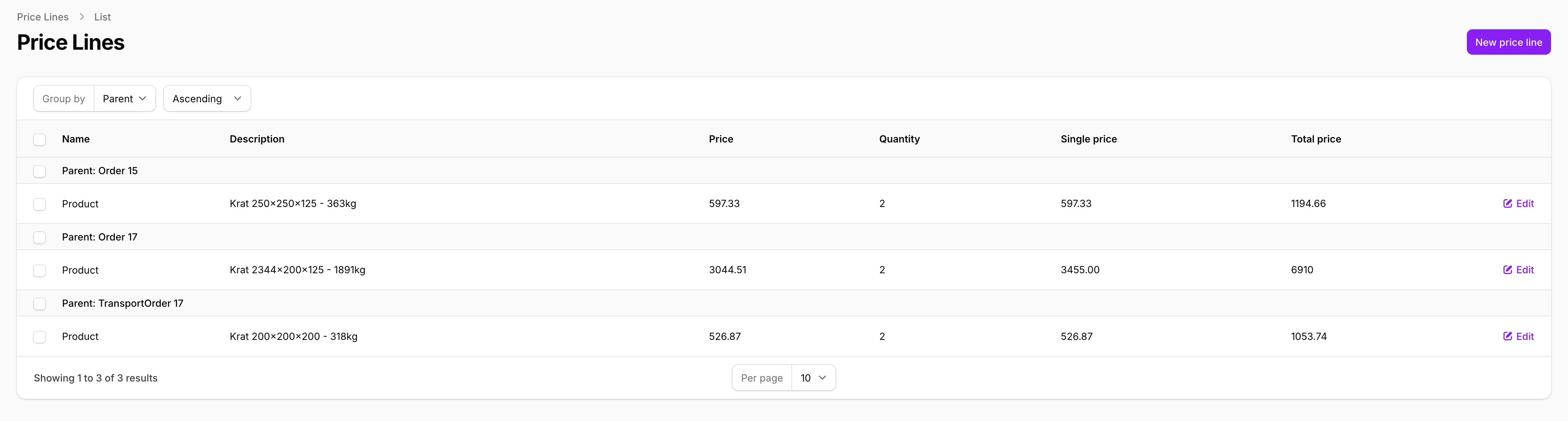1568x421 pixels.
Task: Click the edit icon for the Krat 250×250×125 row
Action: [1507, 203]
